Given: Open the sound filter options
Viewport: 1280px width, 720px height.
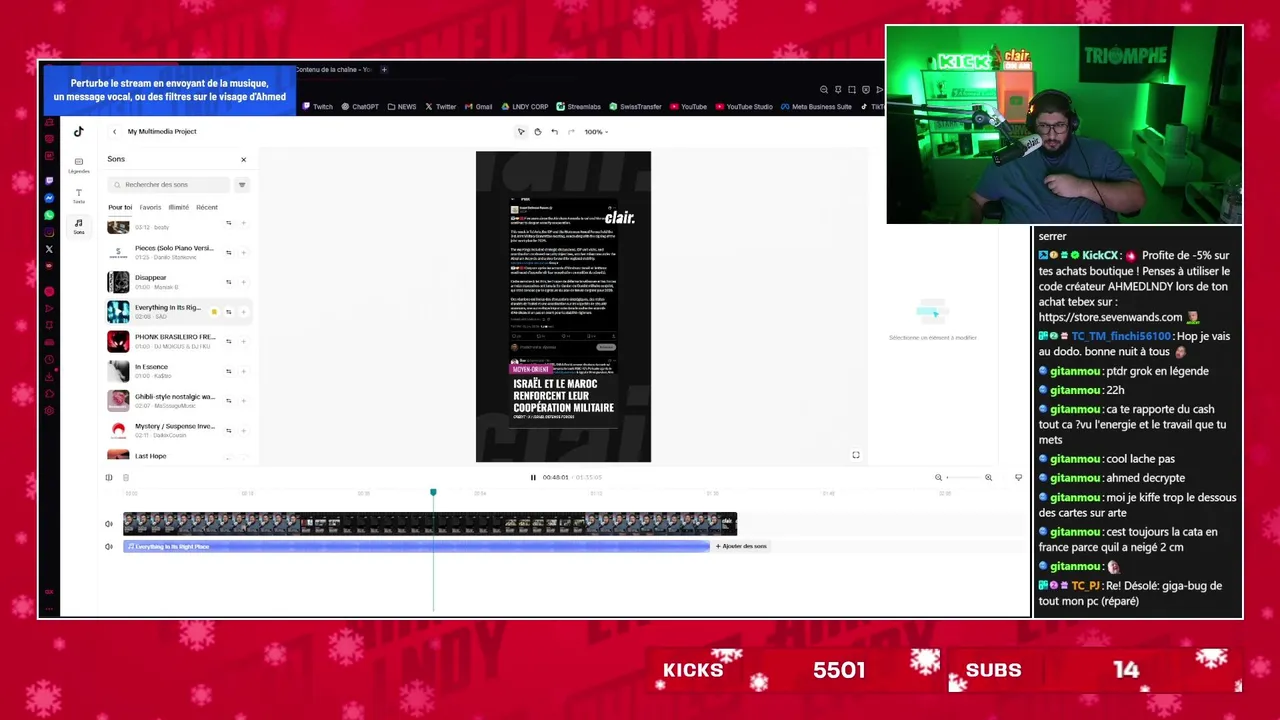Looking at the screenshot, I should point(241,185).
